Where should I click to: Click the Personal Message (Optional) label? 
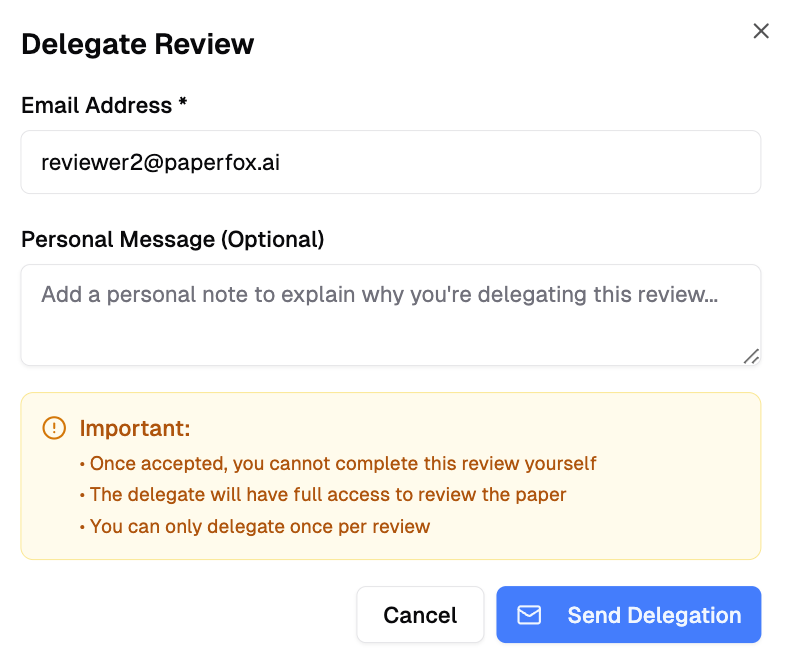click(172, 240)
